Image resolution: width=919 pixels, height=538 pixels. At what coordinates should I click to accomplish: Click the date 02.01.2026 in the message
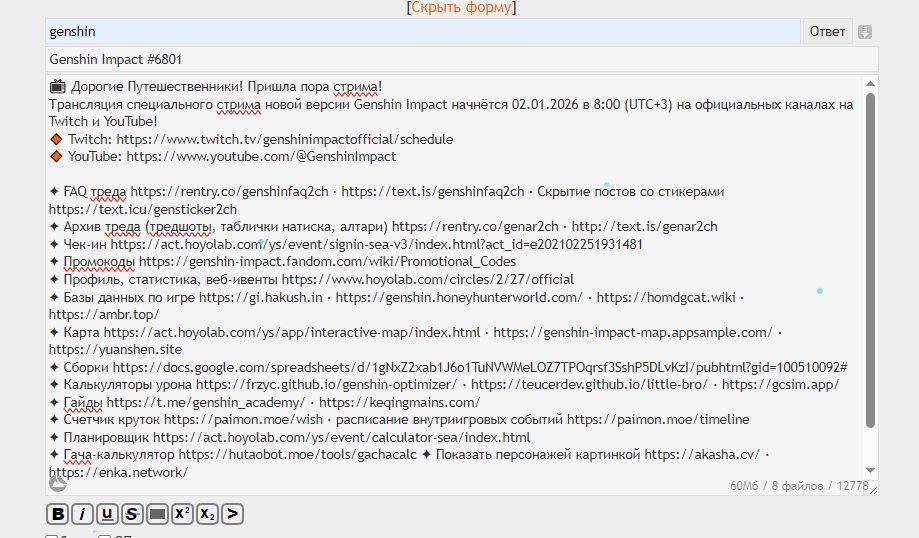click(x=545, y=104)
